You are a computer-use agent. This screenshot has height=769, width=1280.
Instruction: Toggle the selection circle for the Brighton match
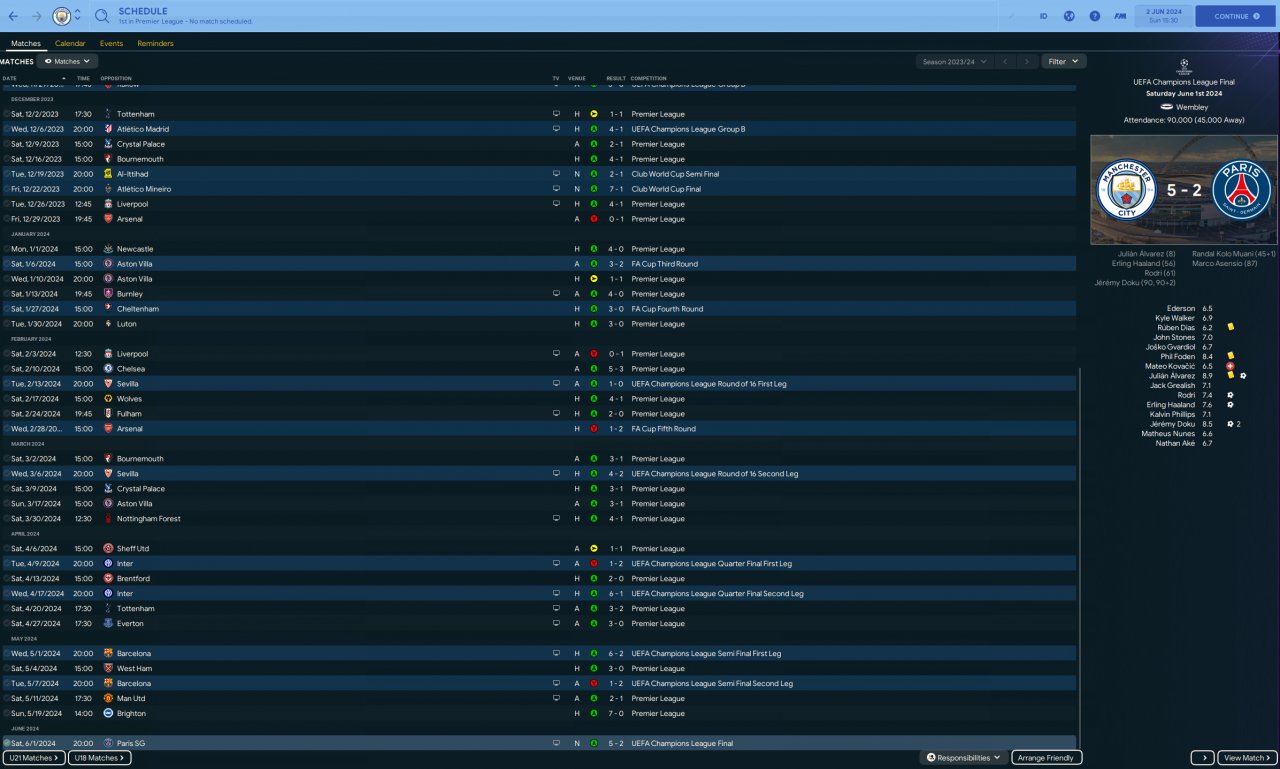7,714
